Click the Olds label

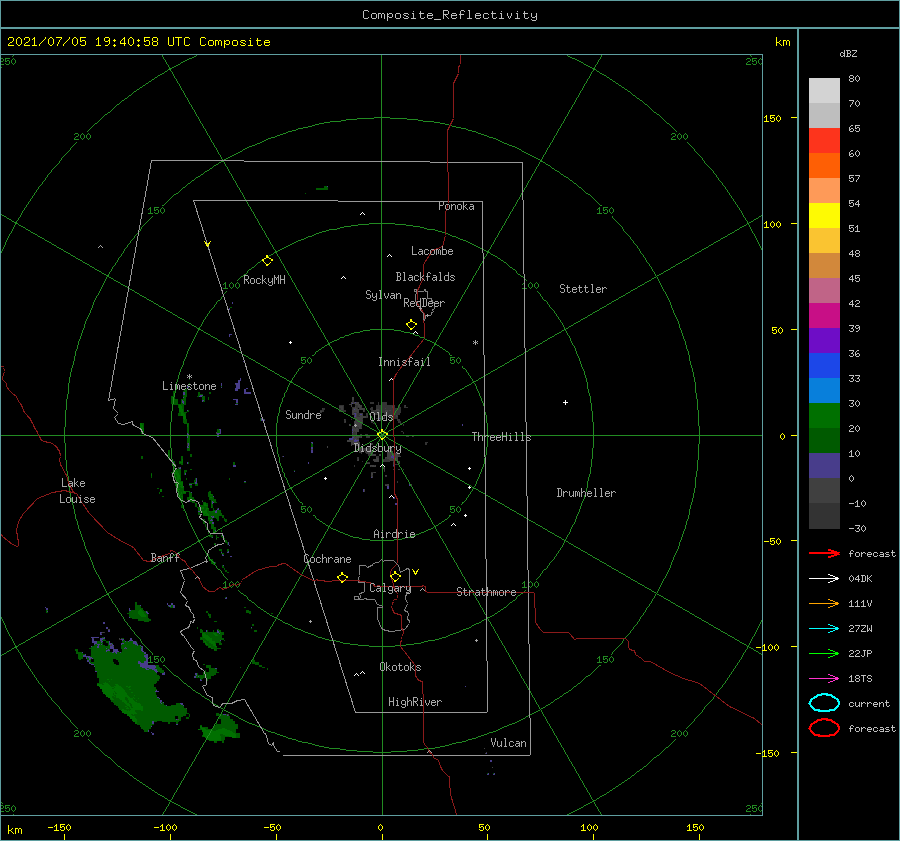pyautogui.click(x=381, y=417)
